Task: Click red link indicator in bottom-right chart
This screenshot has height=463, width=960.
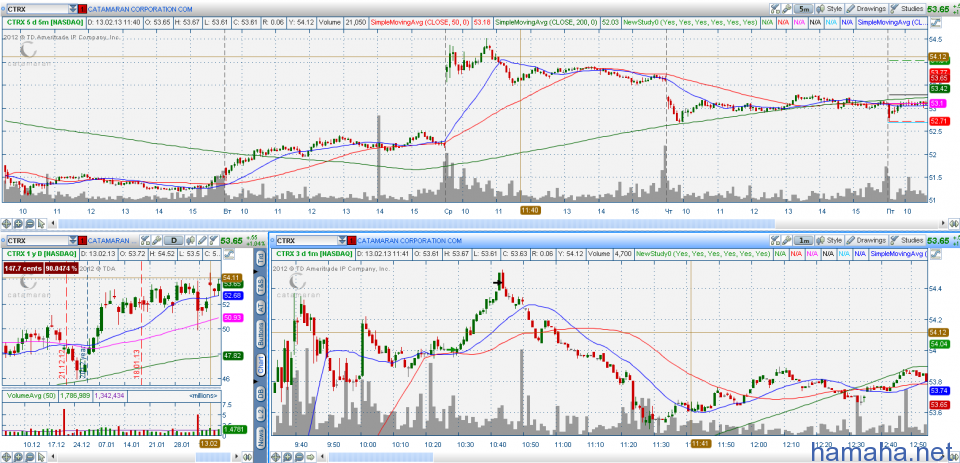Action: point(352,241)
